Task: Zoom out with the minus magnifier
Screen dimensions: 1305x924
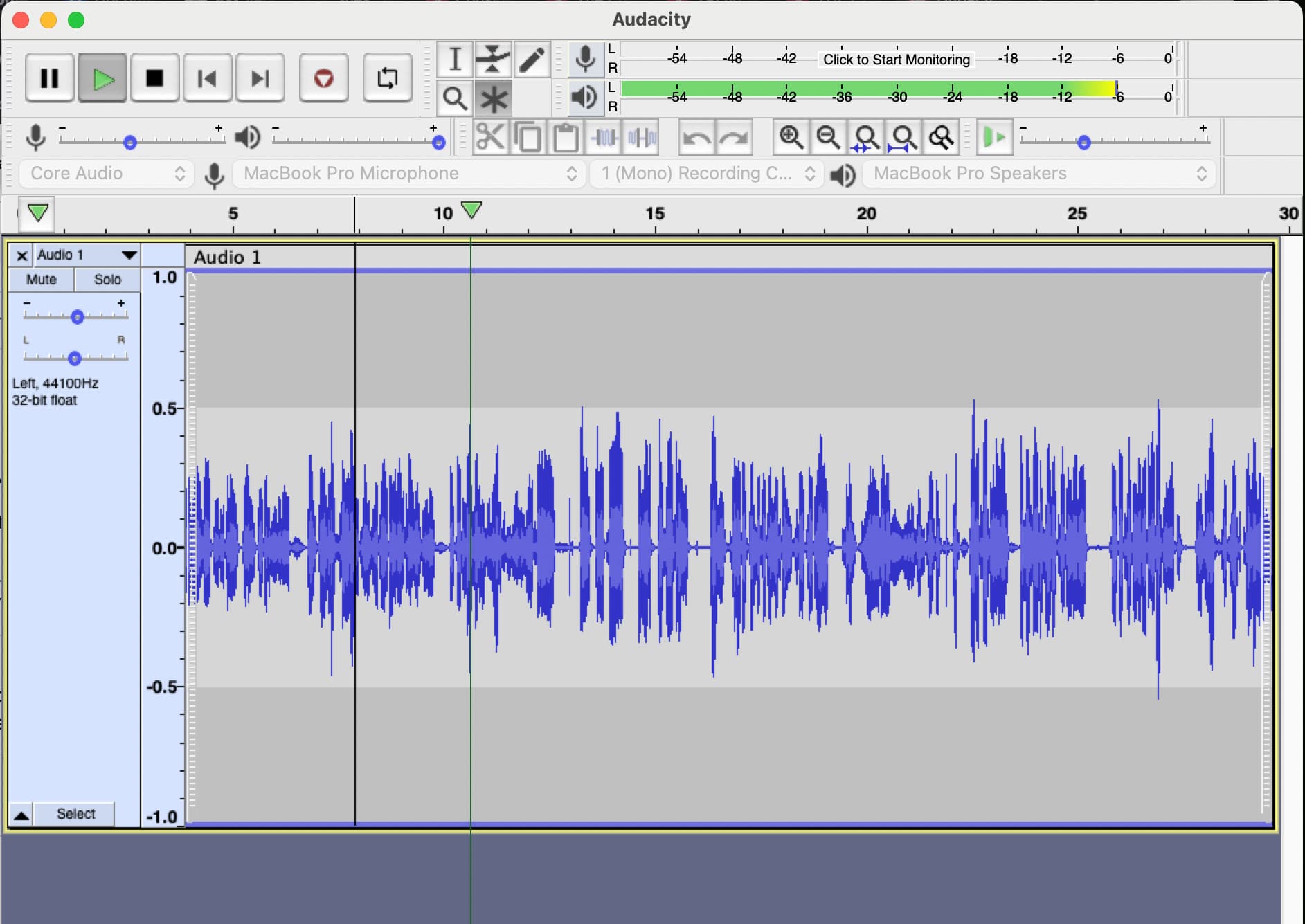Action: (828, 137)
